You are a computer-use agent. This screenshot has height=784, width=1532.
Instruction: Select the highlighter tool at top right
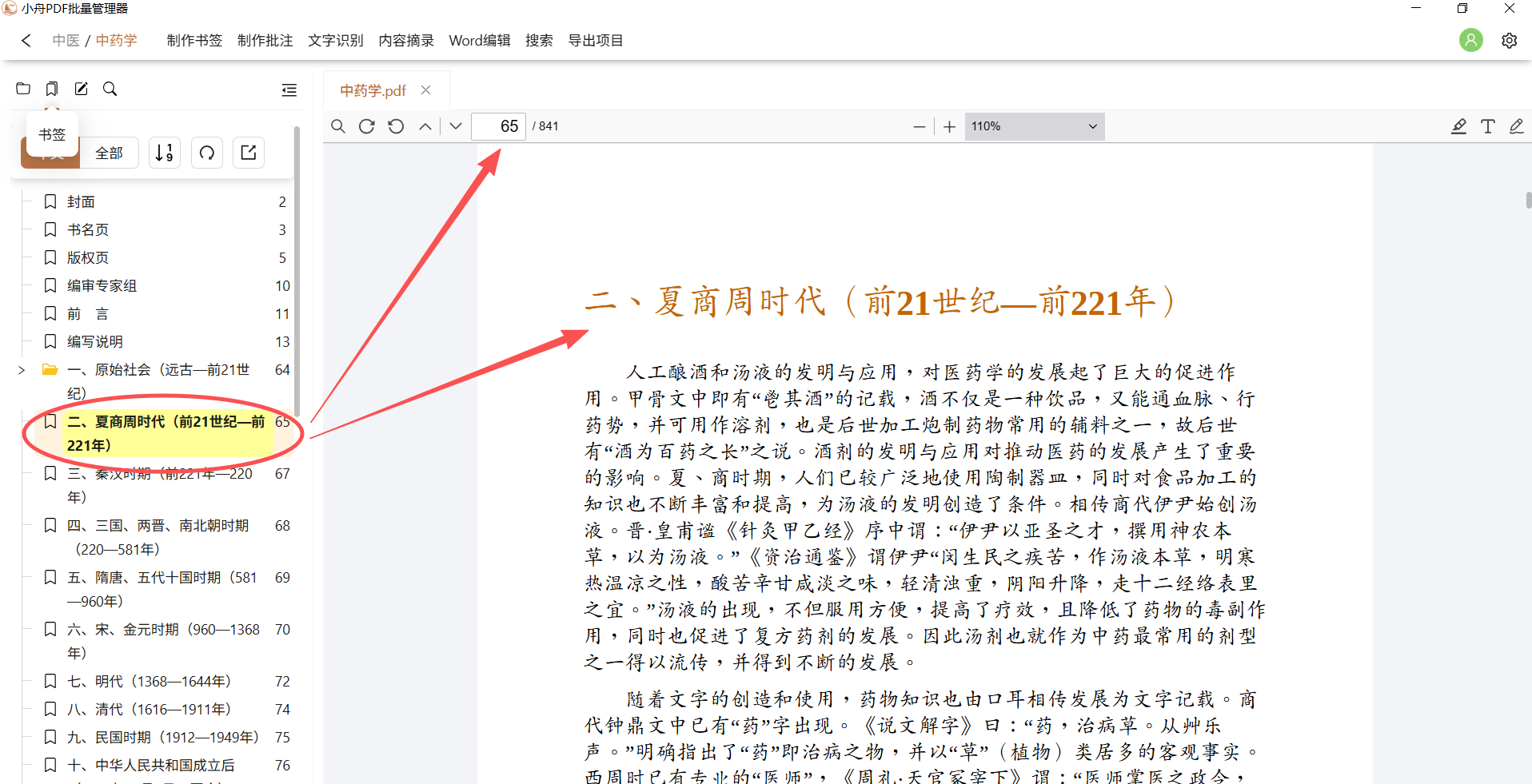[1458, 126]
